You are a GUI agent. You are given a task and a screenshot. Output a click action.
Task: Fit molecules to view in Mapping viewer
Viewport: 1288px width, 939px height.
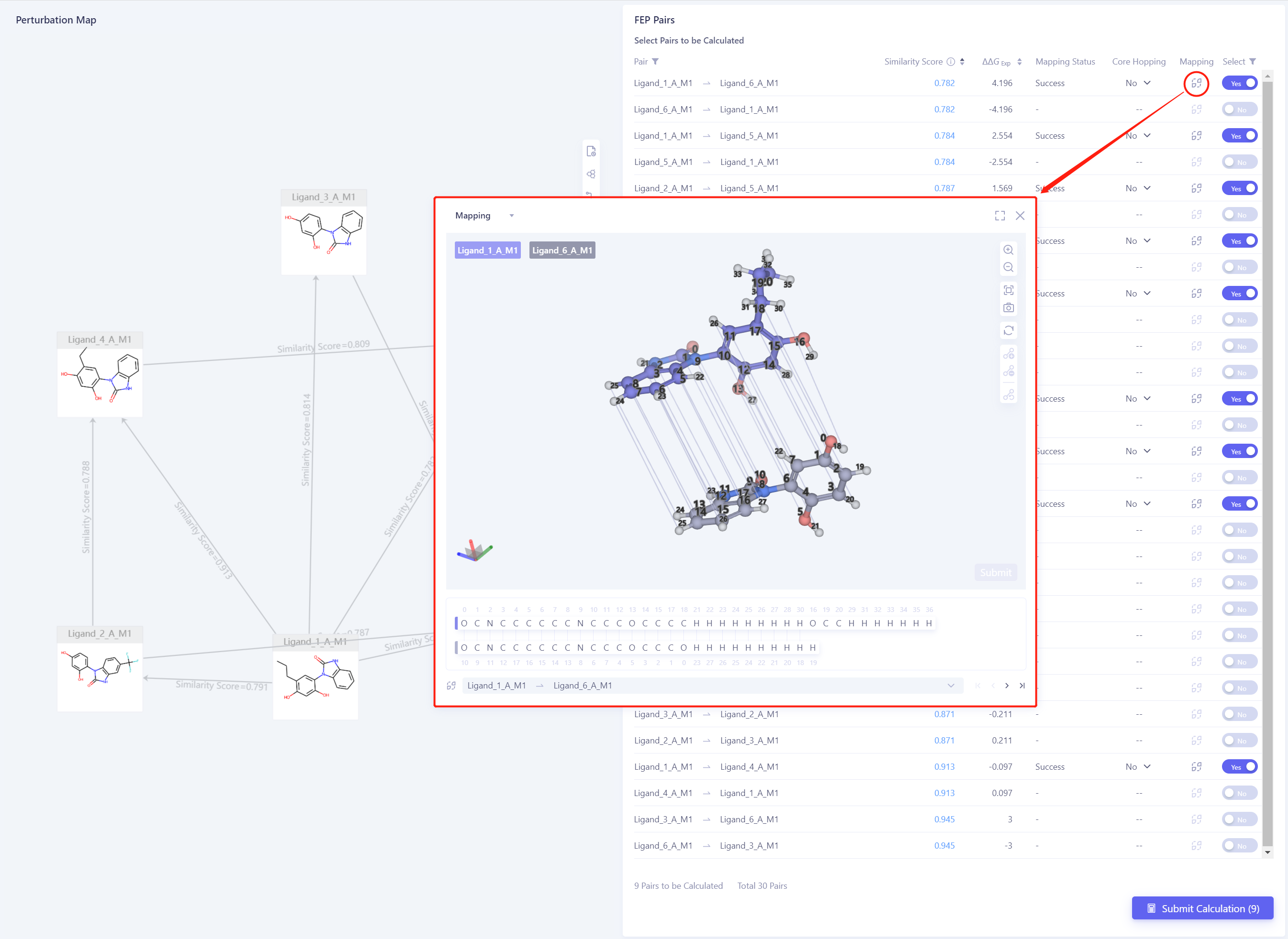pyautogui.click(x=1008, y=291)
